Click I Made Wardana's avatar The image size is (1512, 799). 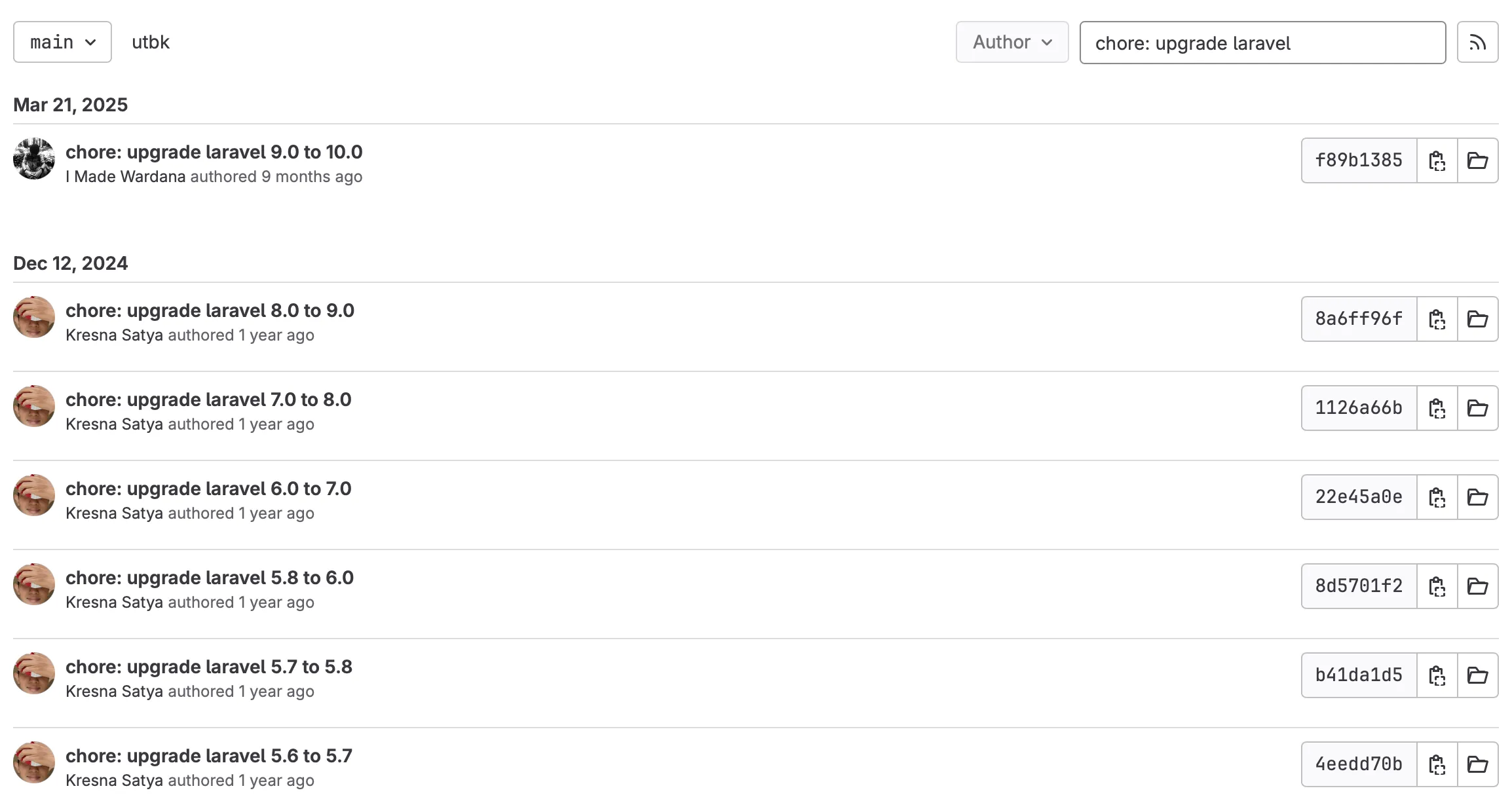(x=33, y=158)
